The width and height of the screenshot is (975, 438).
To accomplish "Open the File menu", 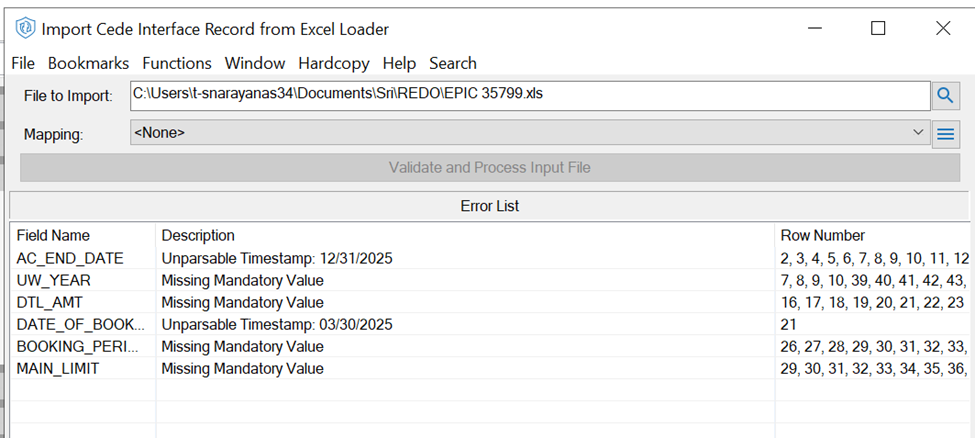I will coord(23,63).
